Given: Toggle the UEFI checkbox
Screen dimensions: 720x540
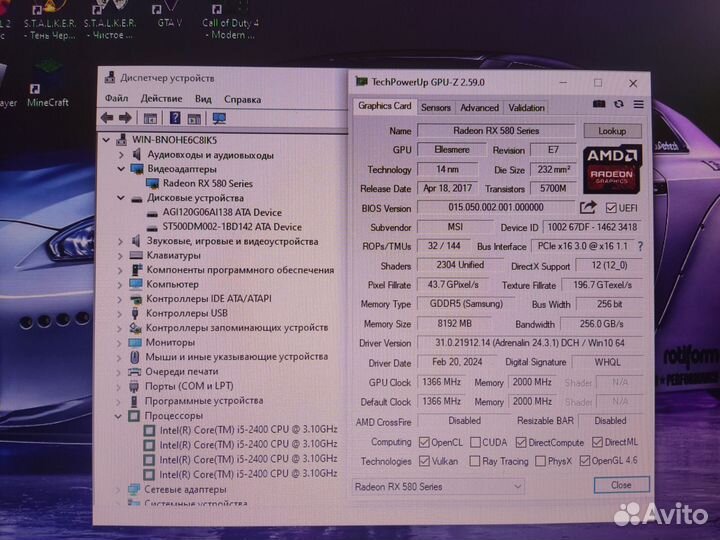Looking at the screenshot, I should pyautogui.click(x=611, y=208).
